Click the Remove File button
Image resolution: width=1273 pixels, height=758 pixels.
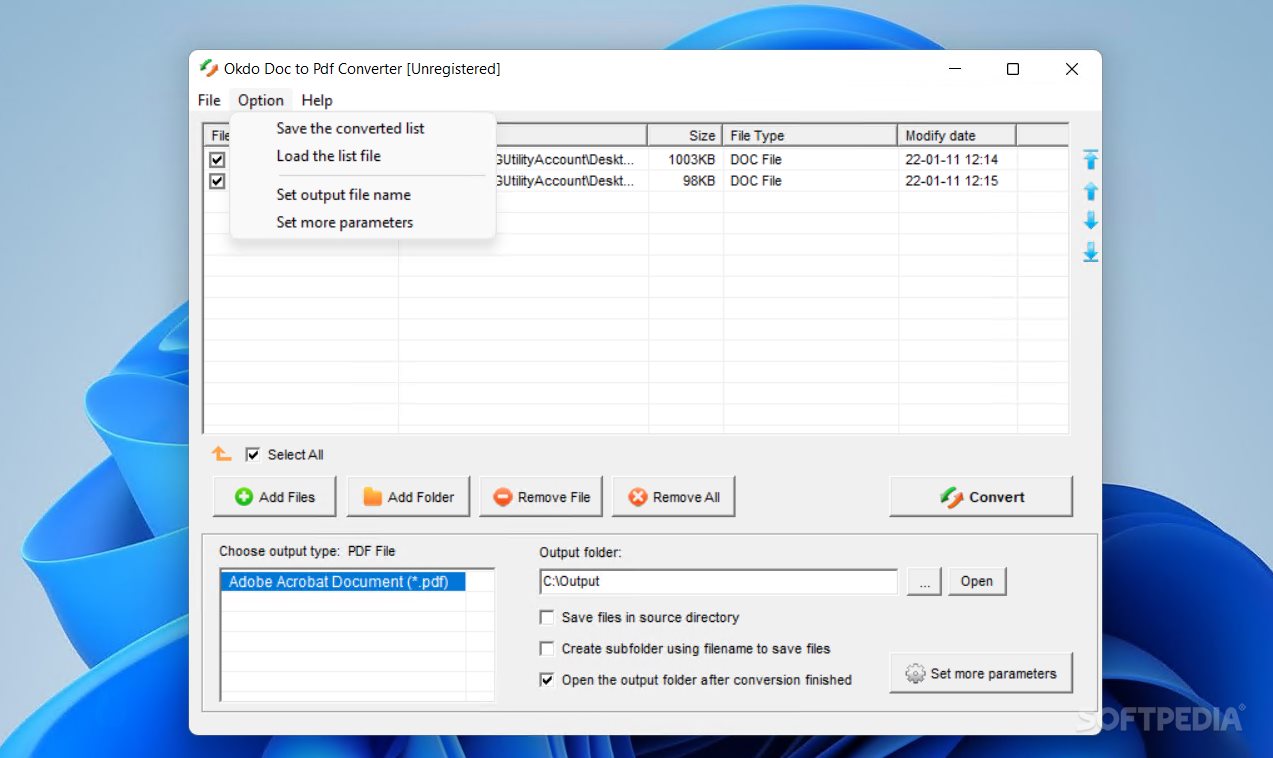tap(541, 497)
